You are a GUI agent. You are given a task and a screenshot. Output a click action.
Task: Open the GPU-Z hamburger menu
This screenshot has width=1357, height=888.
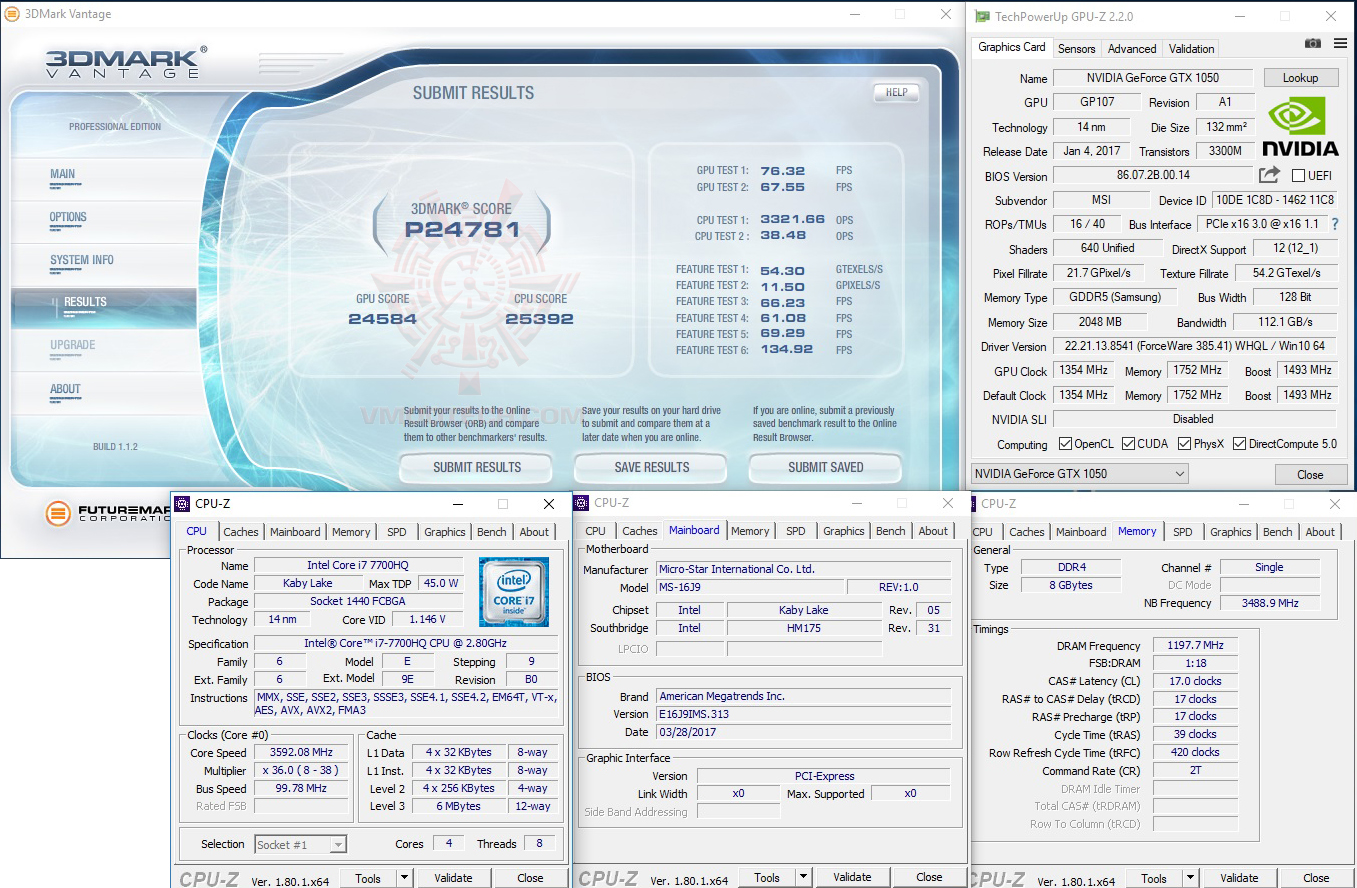(1340, 44)
